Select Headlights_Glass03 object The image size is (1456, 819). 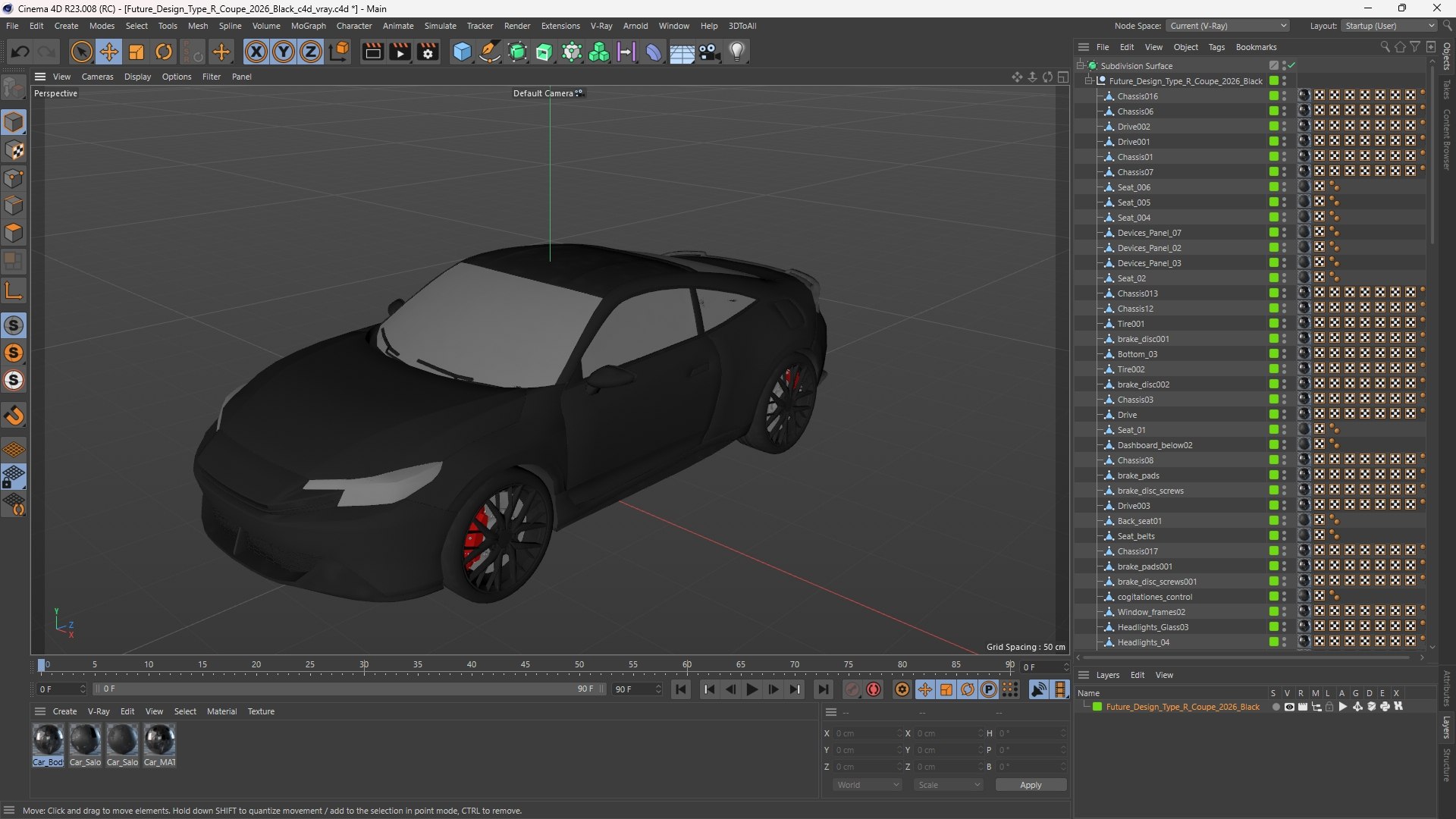click(x=1153, y=627)
